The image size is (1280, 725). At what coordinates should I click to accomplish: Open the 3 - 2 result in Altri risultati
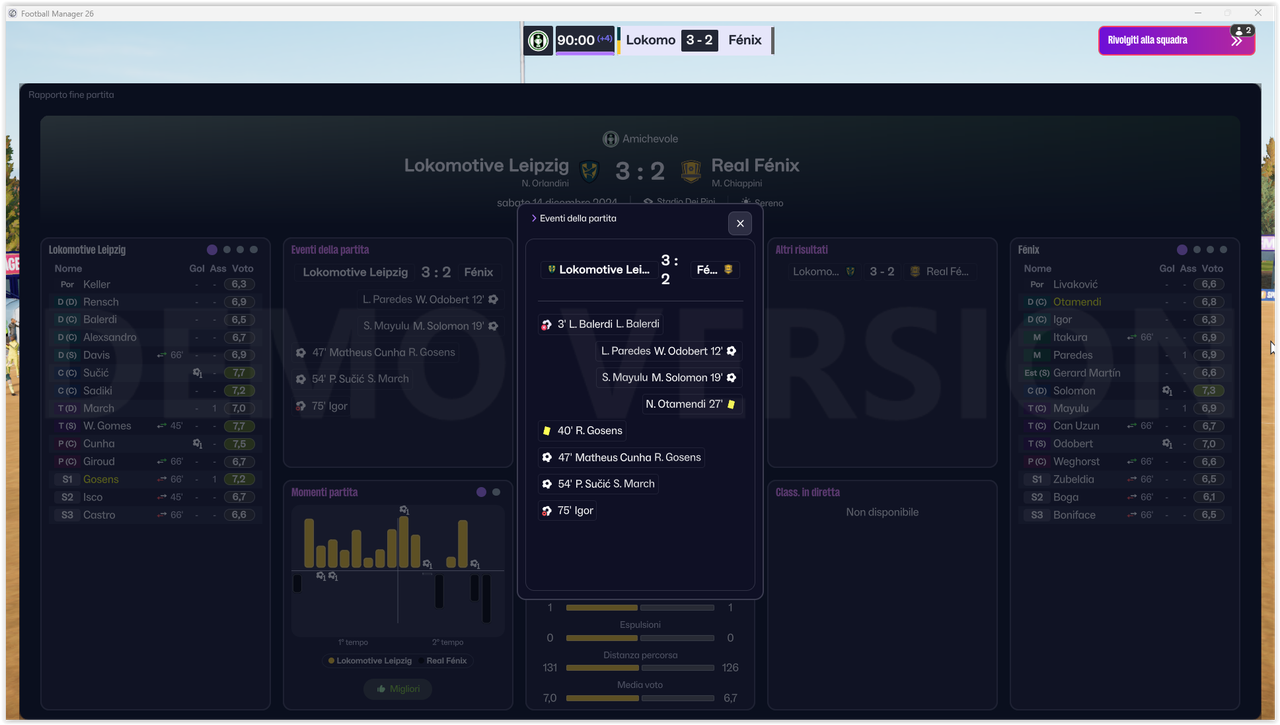coord(881,272)
